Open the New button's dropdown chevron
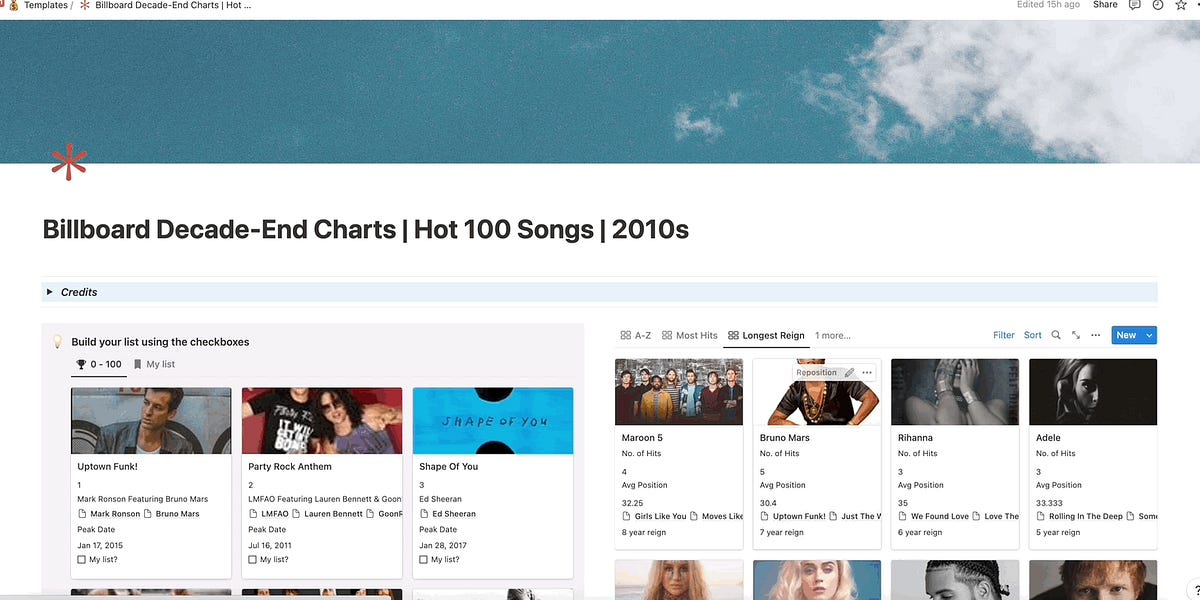The height and width of the screenshot is (600, 1200). point(1150,335)
